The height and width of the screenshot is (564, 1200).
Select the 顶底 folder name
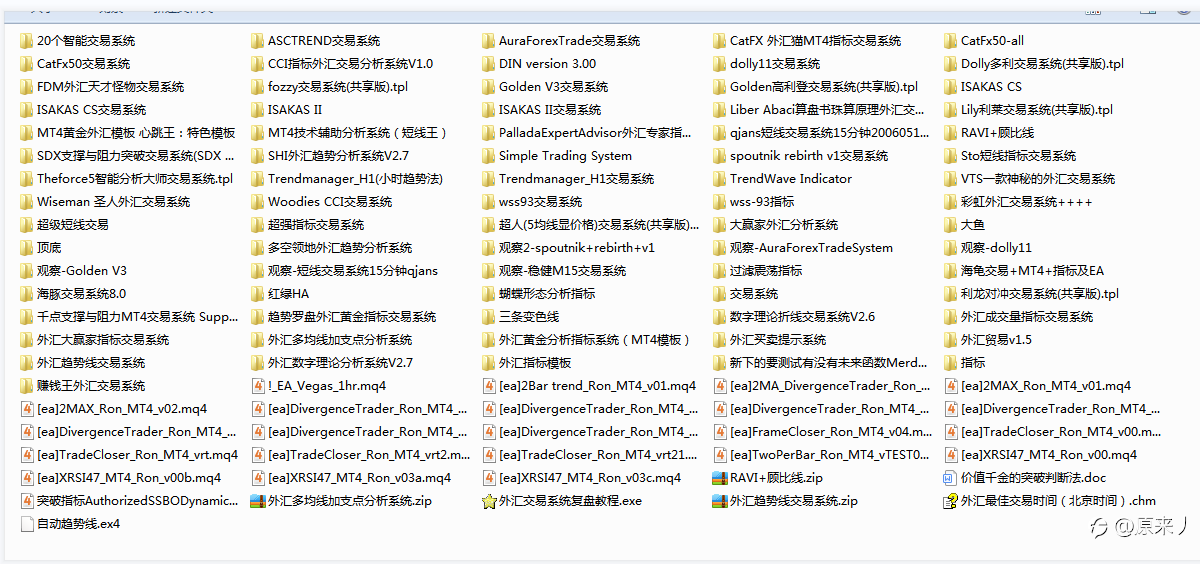[x=49, y=248]
